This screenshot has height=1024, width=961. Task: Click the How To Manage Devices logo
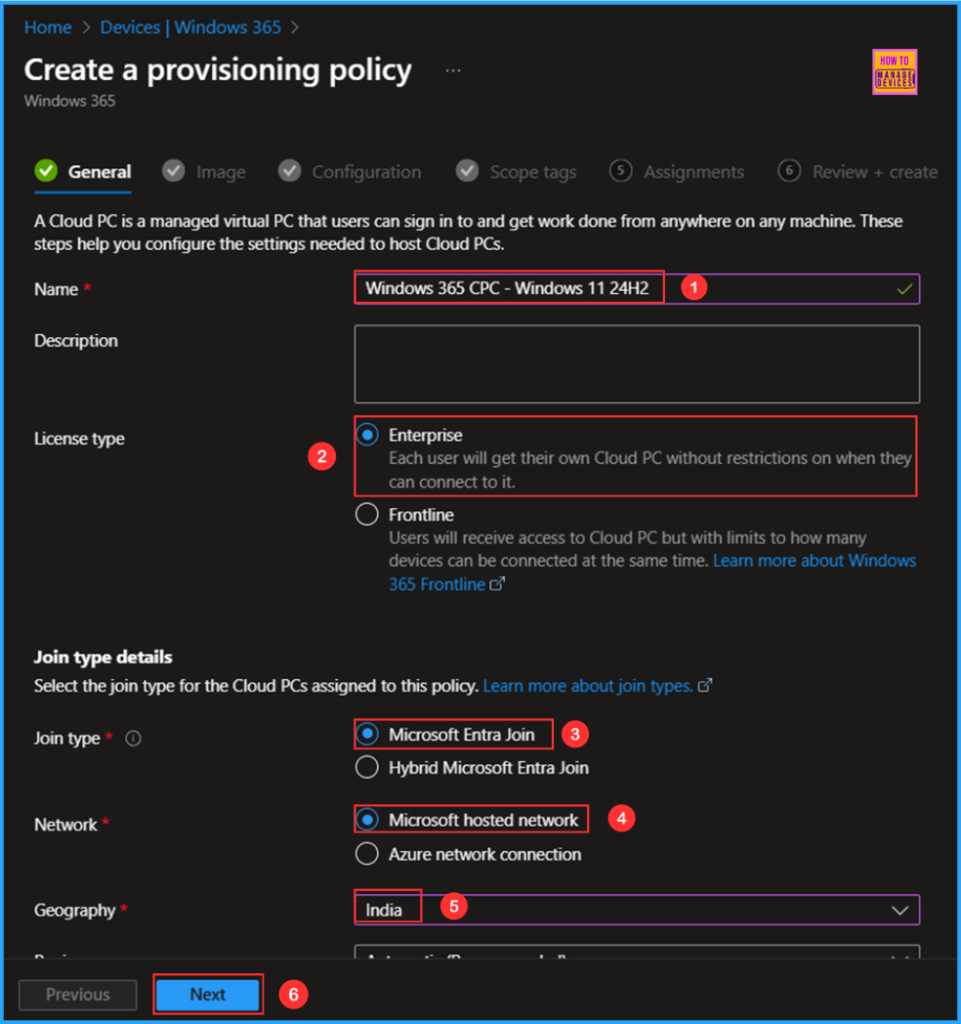click(x=894, y=72)
